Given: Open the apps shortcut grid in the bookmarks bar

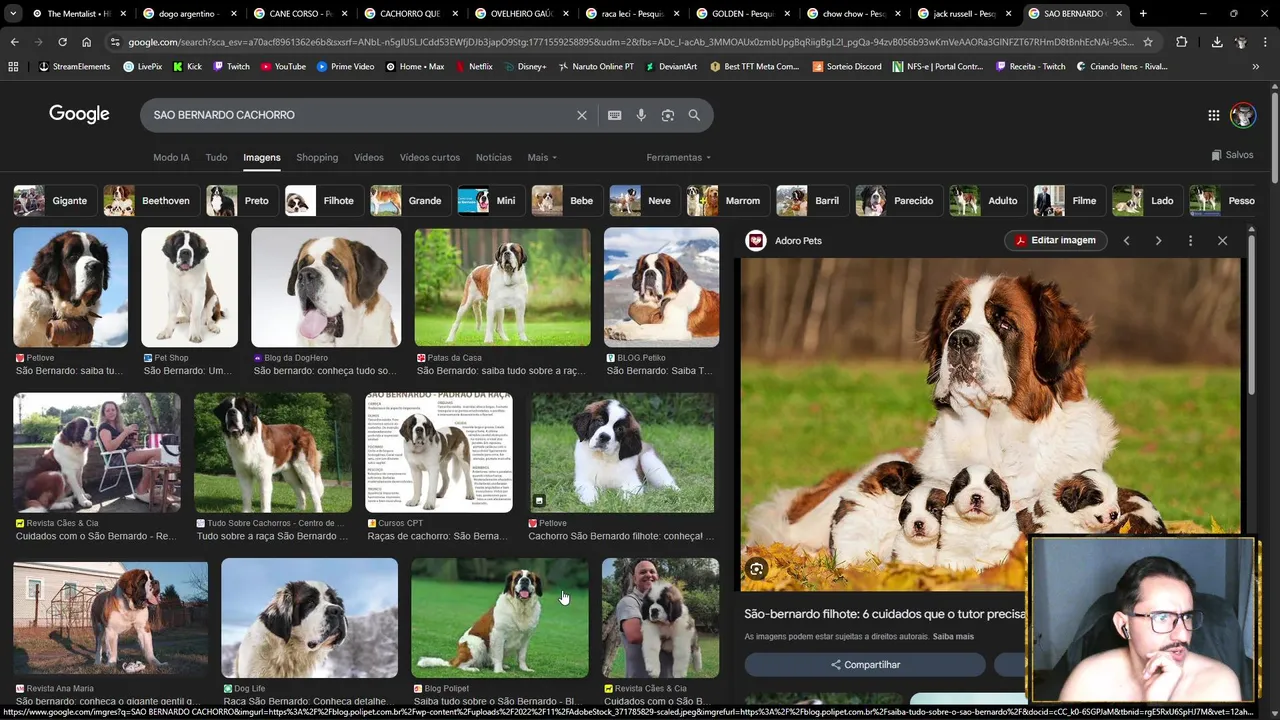Looking at the screenshot, I should tap(13, 66).
